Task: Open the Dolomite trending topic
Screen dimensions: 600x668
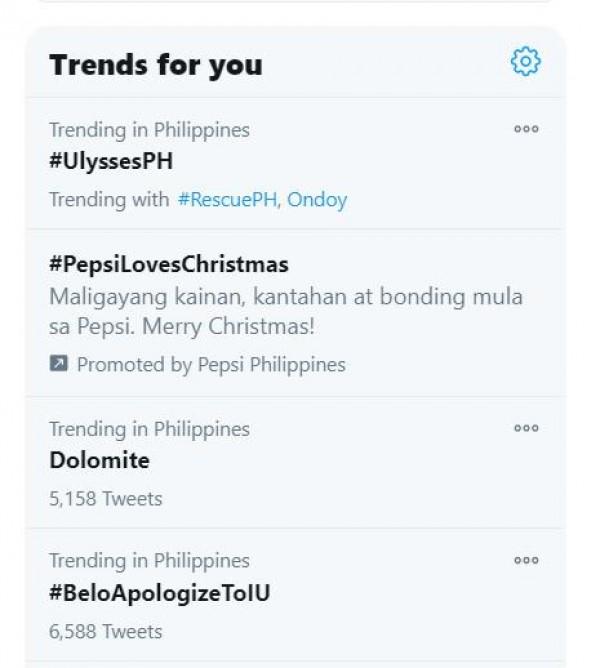Action: (x=99, y=460)
